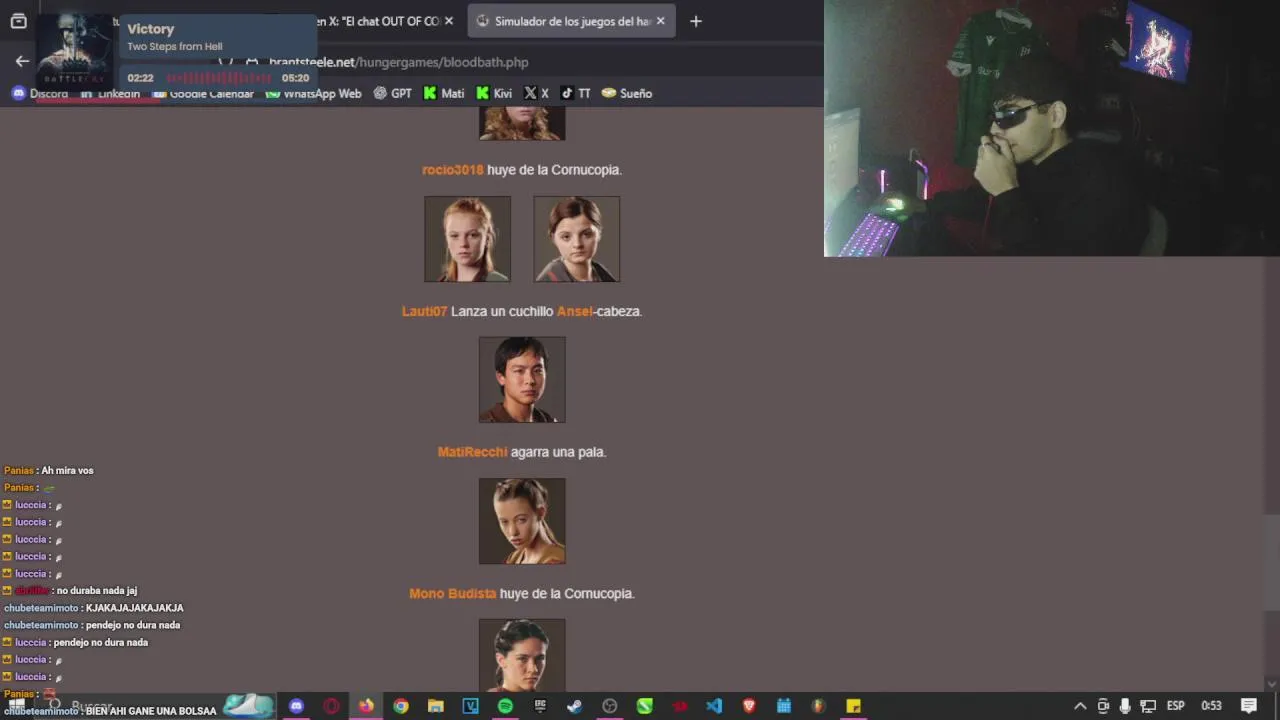
Task: Click the brantsteele.net address bar
Action: coord(398,62)
